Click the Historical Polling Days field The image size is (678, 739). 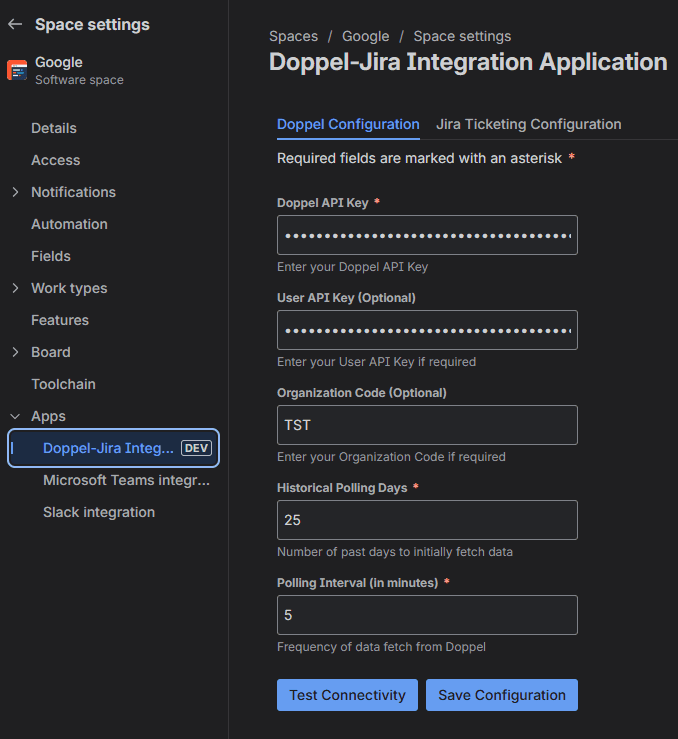click(427, 520)
